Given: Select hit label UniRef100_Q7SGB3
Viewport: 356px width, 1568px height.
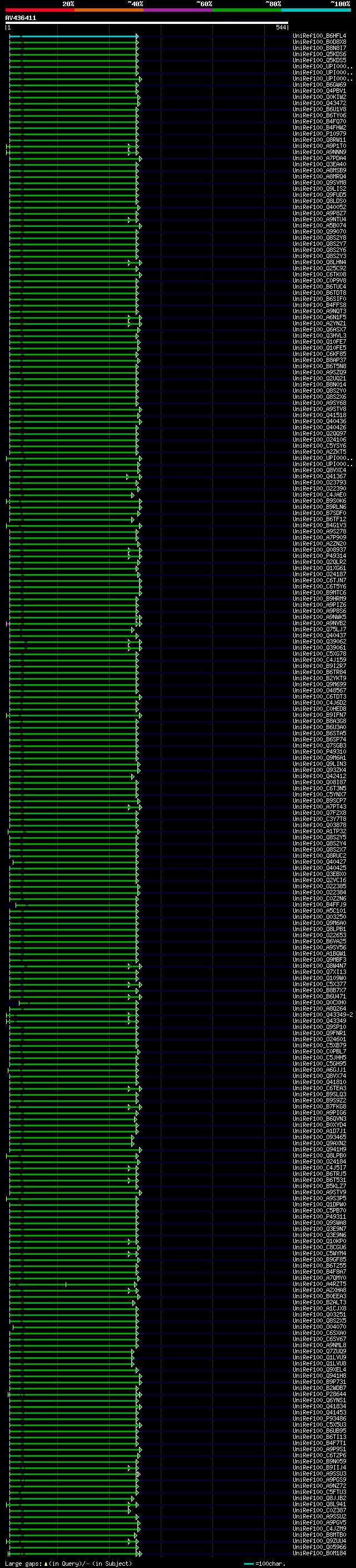Looking at the screenshot, I should click(x=319, y=746).
